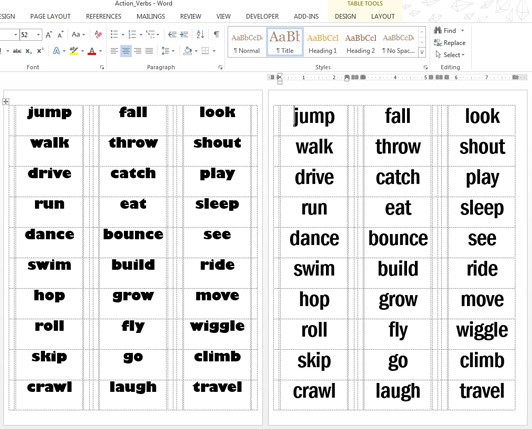Image resolution: width=532 pixels, height=429 pixels.
Task: Open the font color dropdown arrow
Action: coord(100,51)
